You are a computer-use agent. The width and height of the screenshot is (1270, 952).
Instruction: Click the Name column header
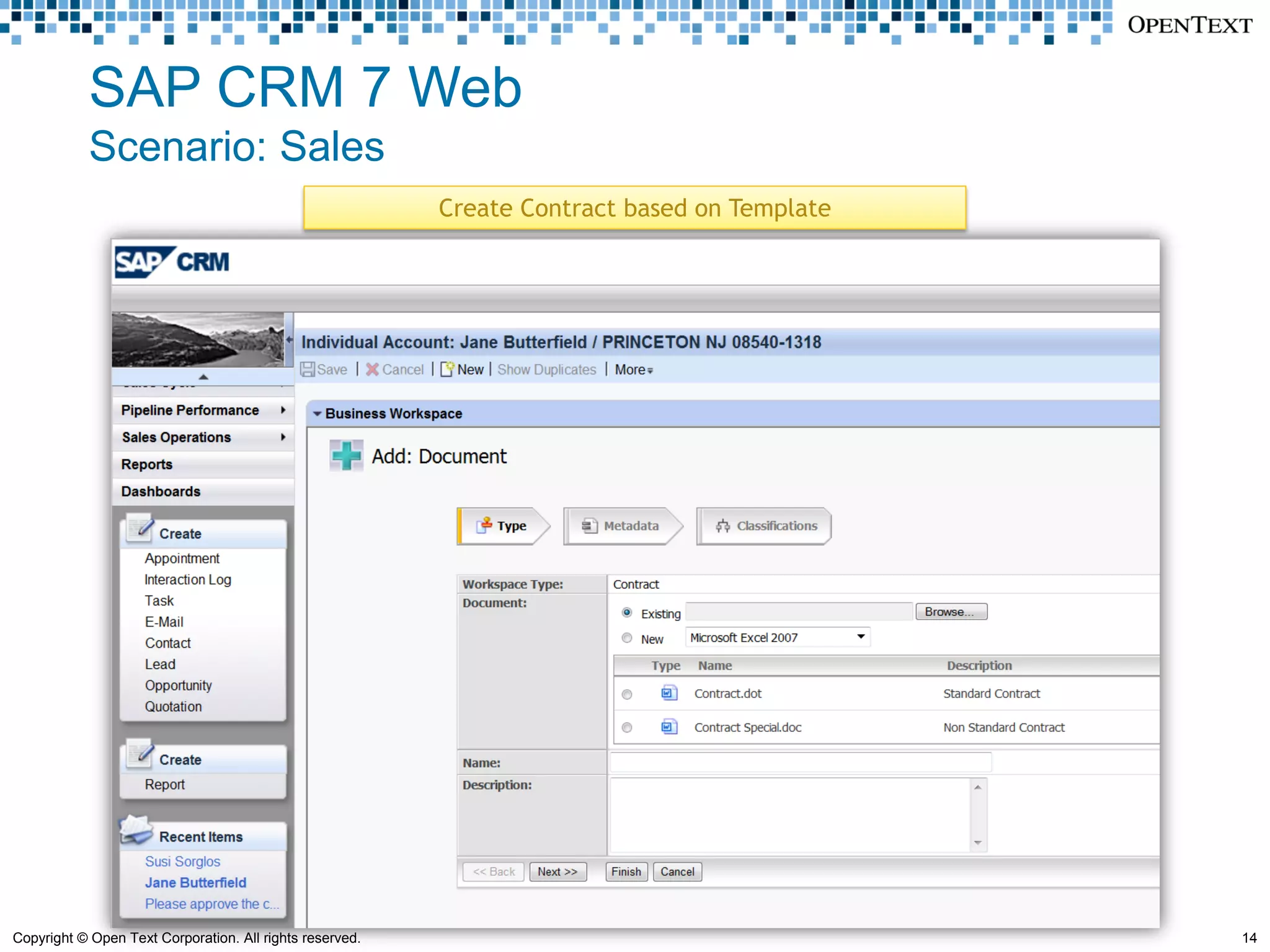[715, 666]
